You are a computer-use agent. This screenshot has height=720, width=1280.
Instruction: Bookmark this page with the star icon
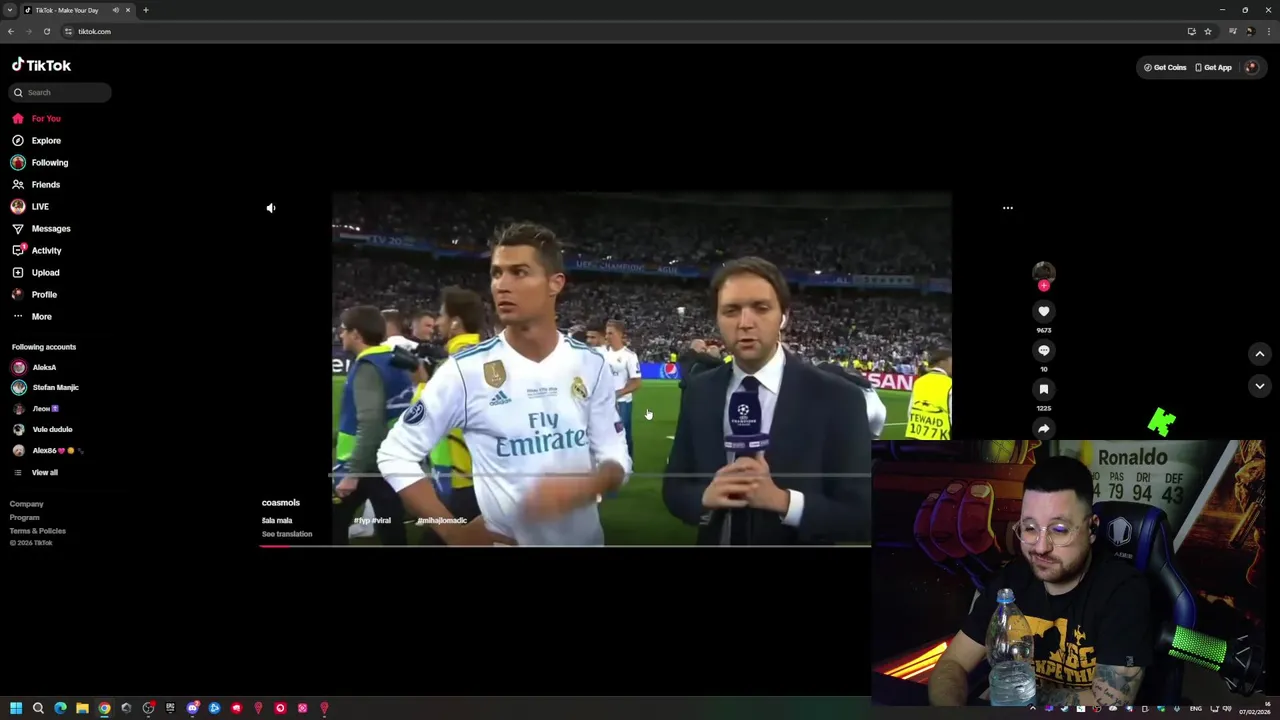pyautogui.click(x=1207, y=31)
